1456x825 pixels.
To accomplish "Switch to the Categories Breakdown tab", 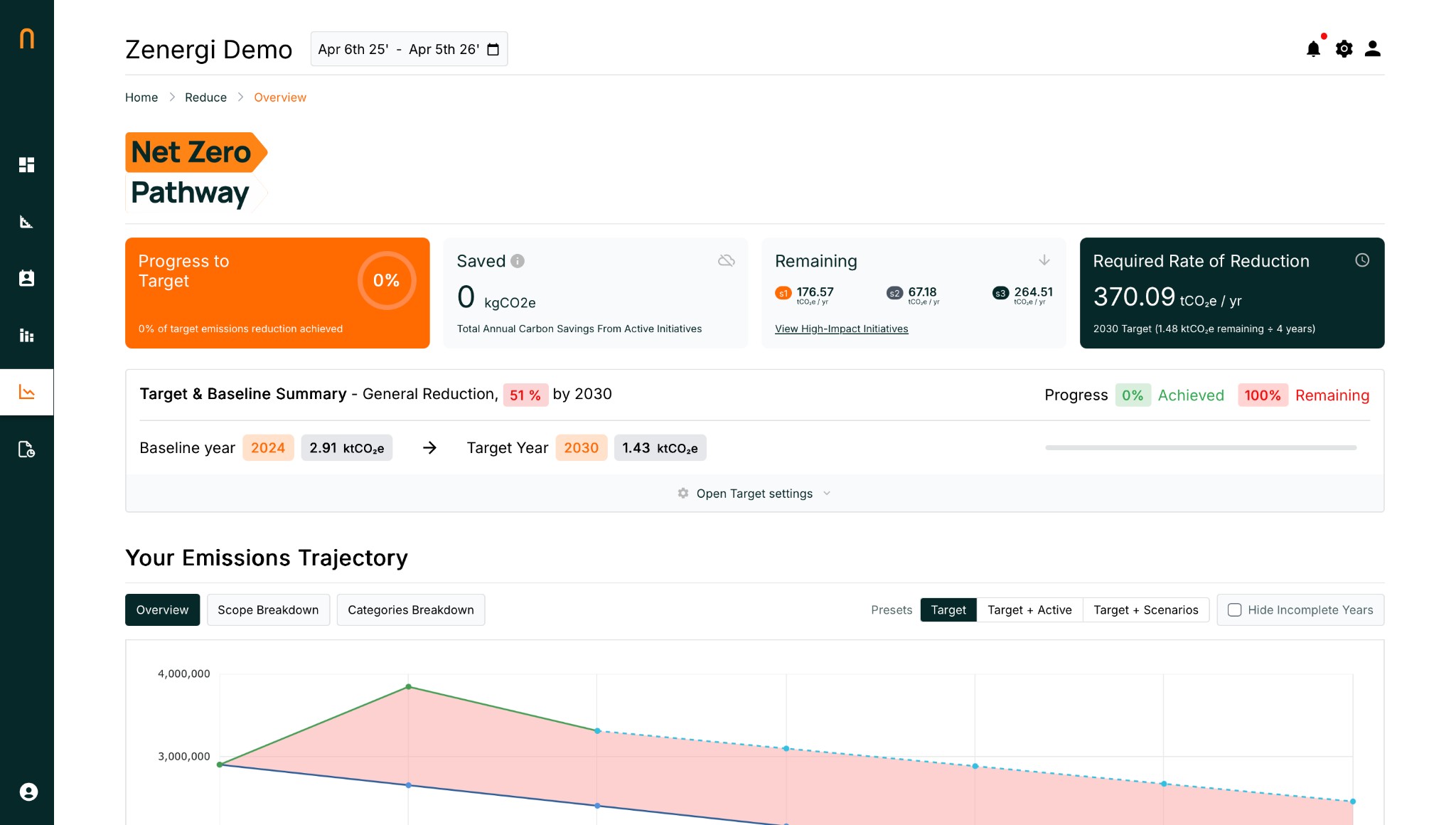I will [410, 610].
